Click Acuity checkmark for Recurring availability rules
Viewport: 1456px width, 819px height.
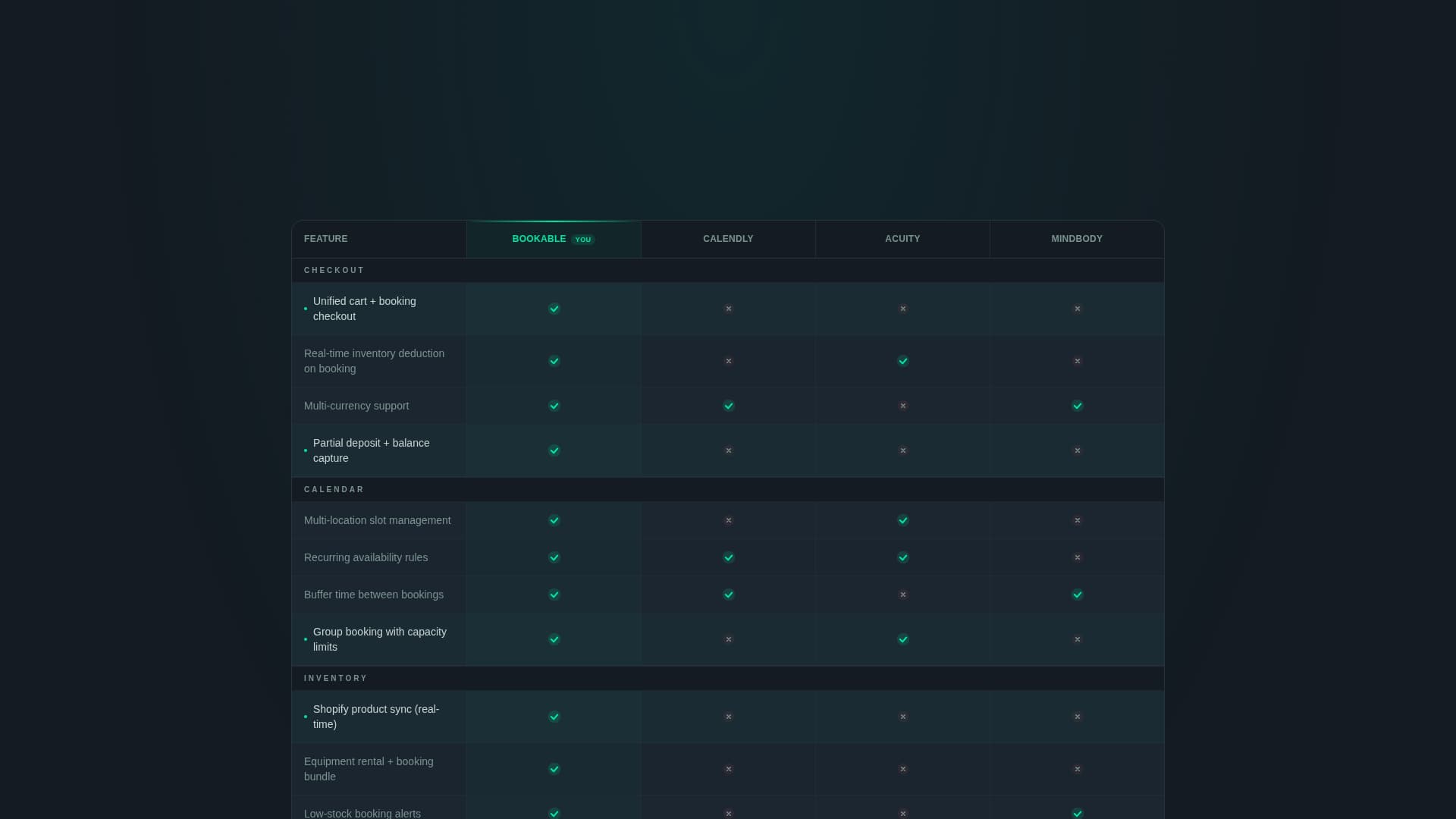coord(903,557)
